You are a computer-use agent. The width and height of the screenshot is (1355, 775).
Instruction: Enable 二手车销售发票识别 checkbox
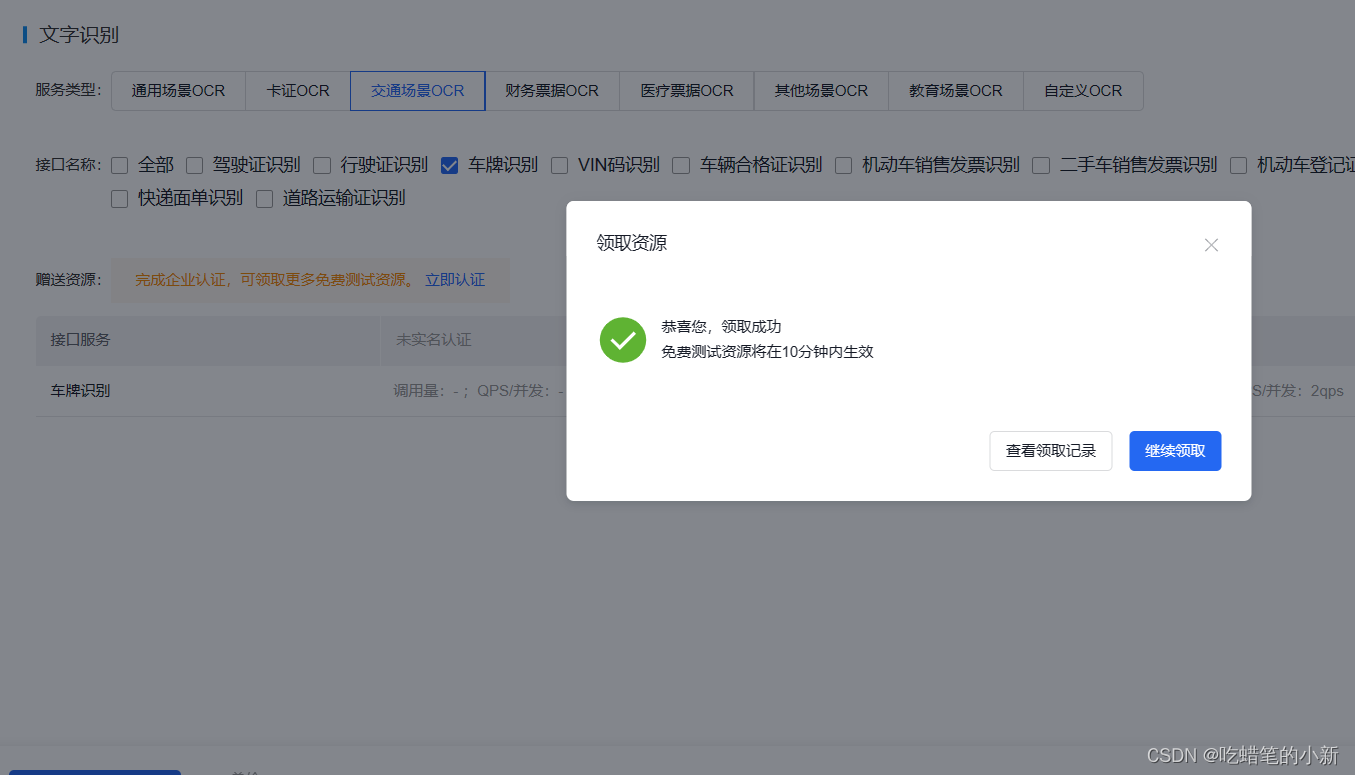tap(1041, 165)
